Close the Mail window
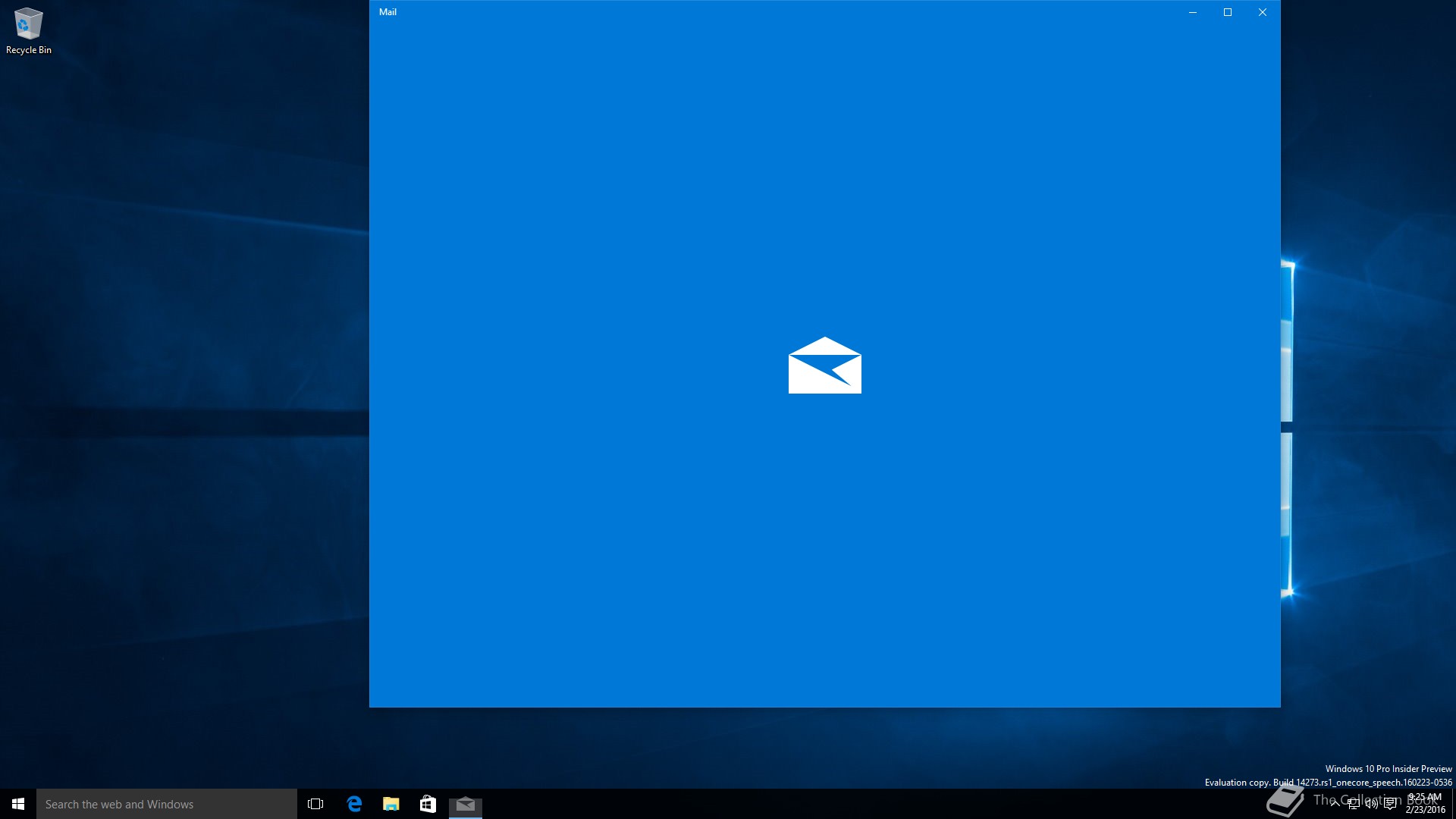The height and width of the screenshot is (819, 1456). [x=1263, y=12]
